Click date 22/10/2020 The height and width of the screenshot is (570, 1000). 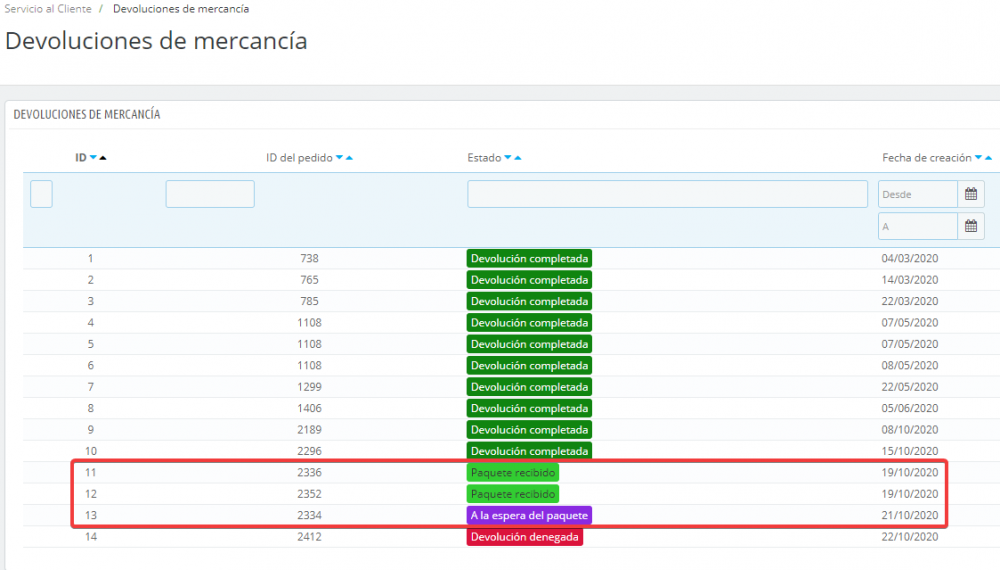(x=909, y=537)
